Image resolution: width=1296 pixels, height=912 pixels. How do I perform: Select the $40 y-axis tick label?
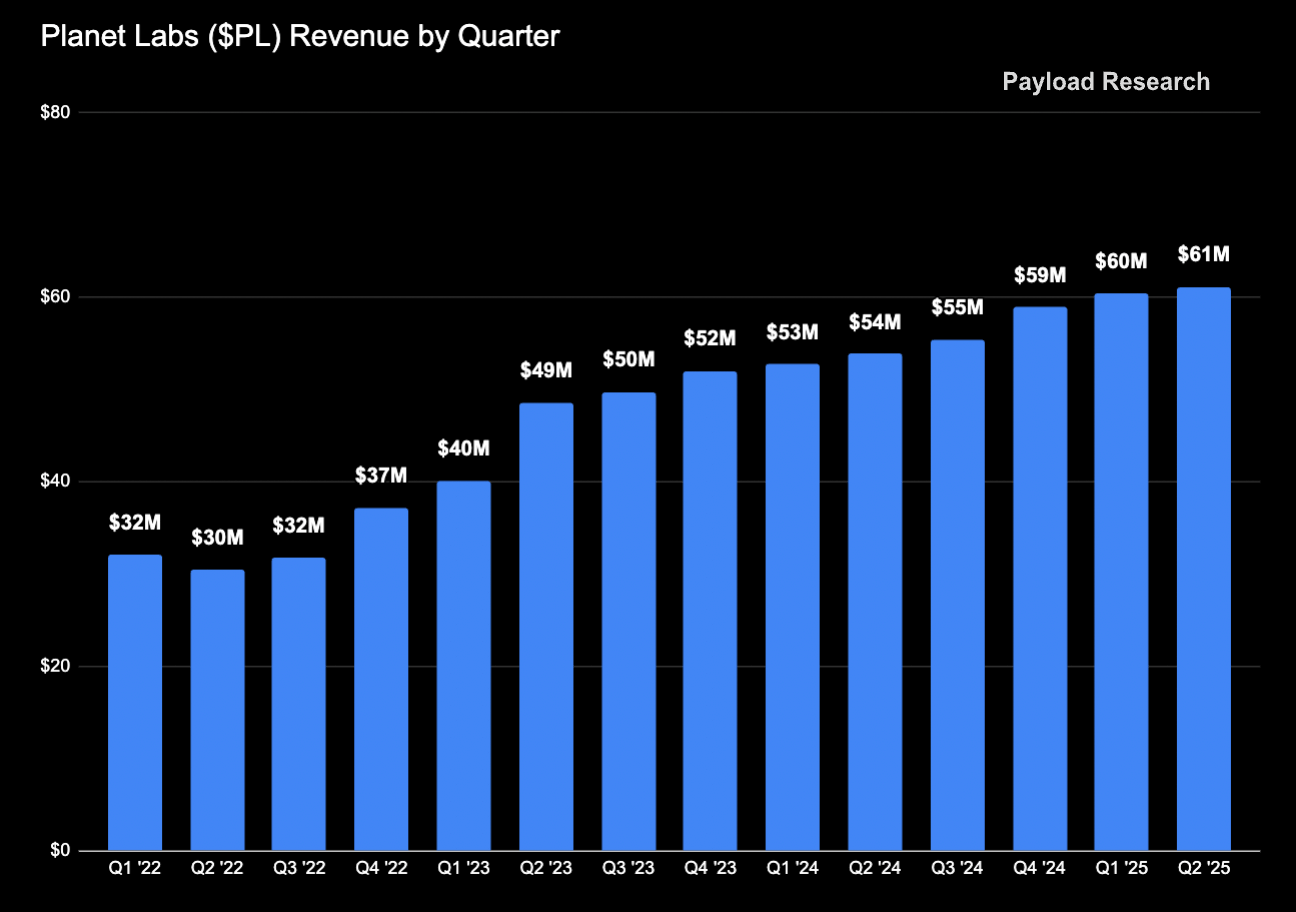pos(54,482)
